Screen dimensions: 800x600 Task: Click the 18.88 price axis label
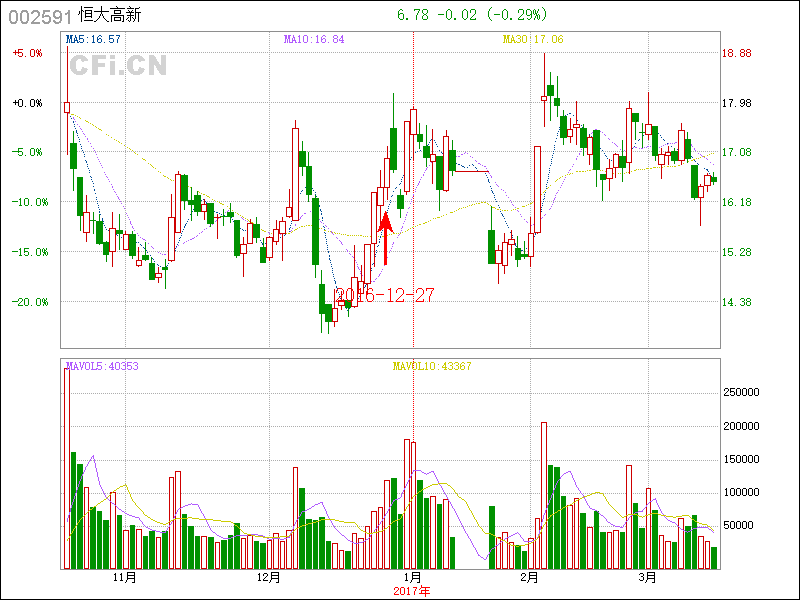(x=737, y=53)
